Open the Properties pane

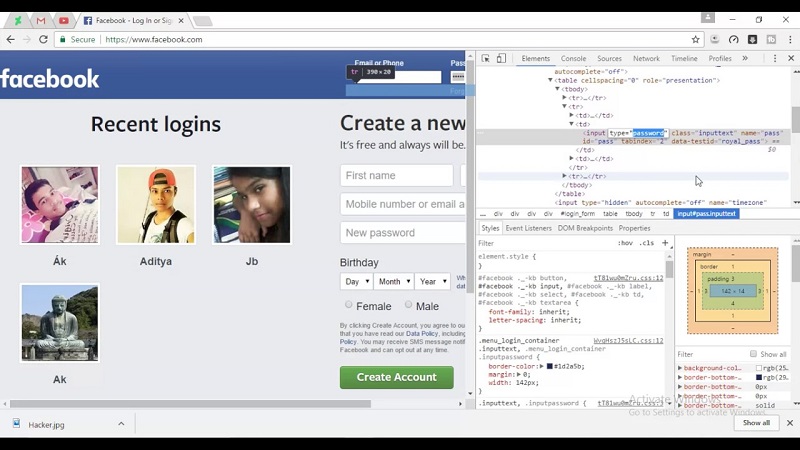634,228
